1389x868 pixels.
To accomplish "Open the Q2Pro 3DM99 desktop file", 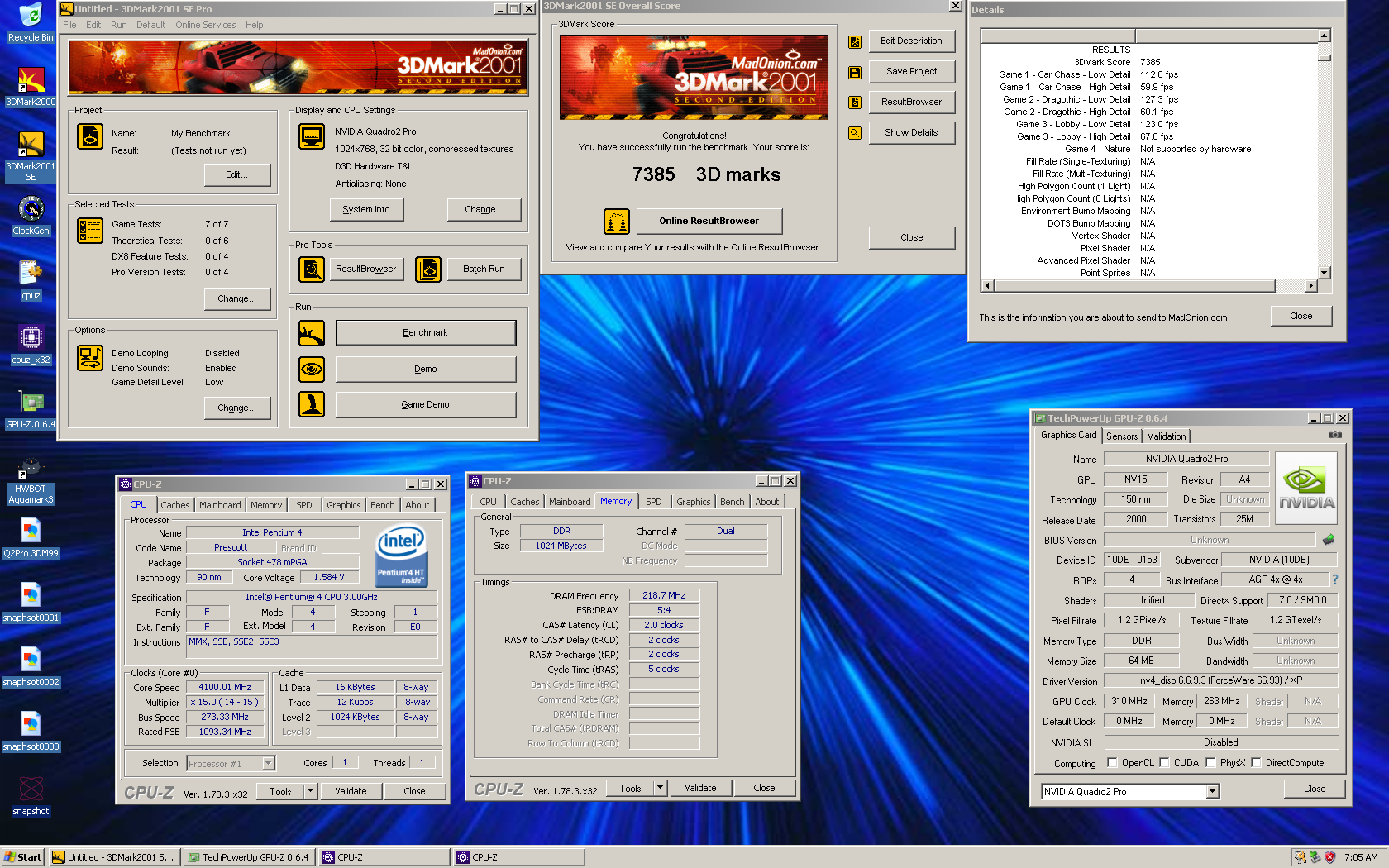I will [x=31, y=538].
